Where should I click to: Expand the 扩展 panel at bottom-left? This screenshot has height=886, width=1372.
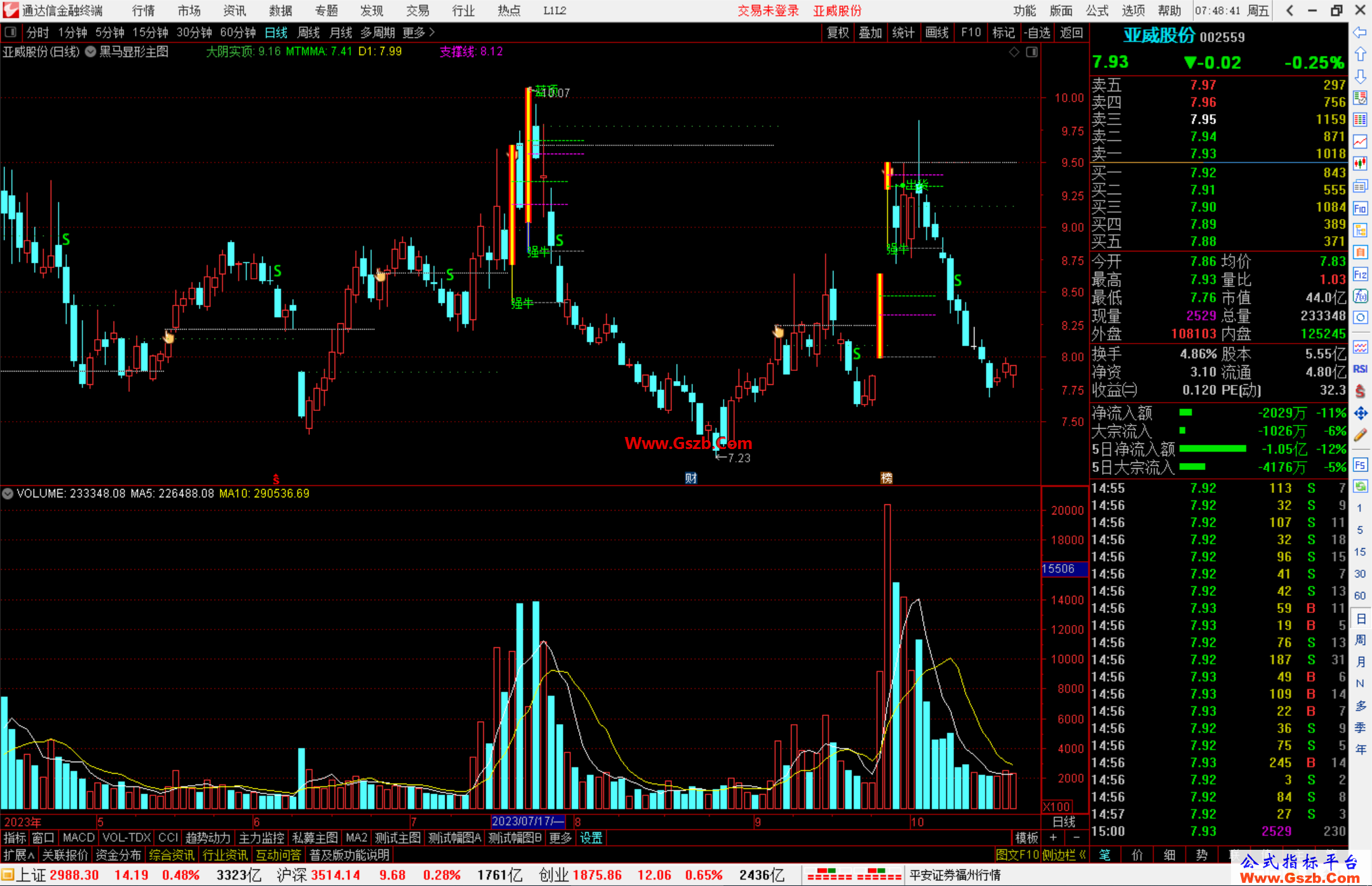[19, 855]
